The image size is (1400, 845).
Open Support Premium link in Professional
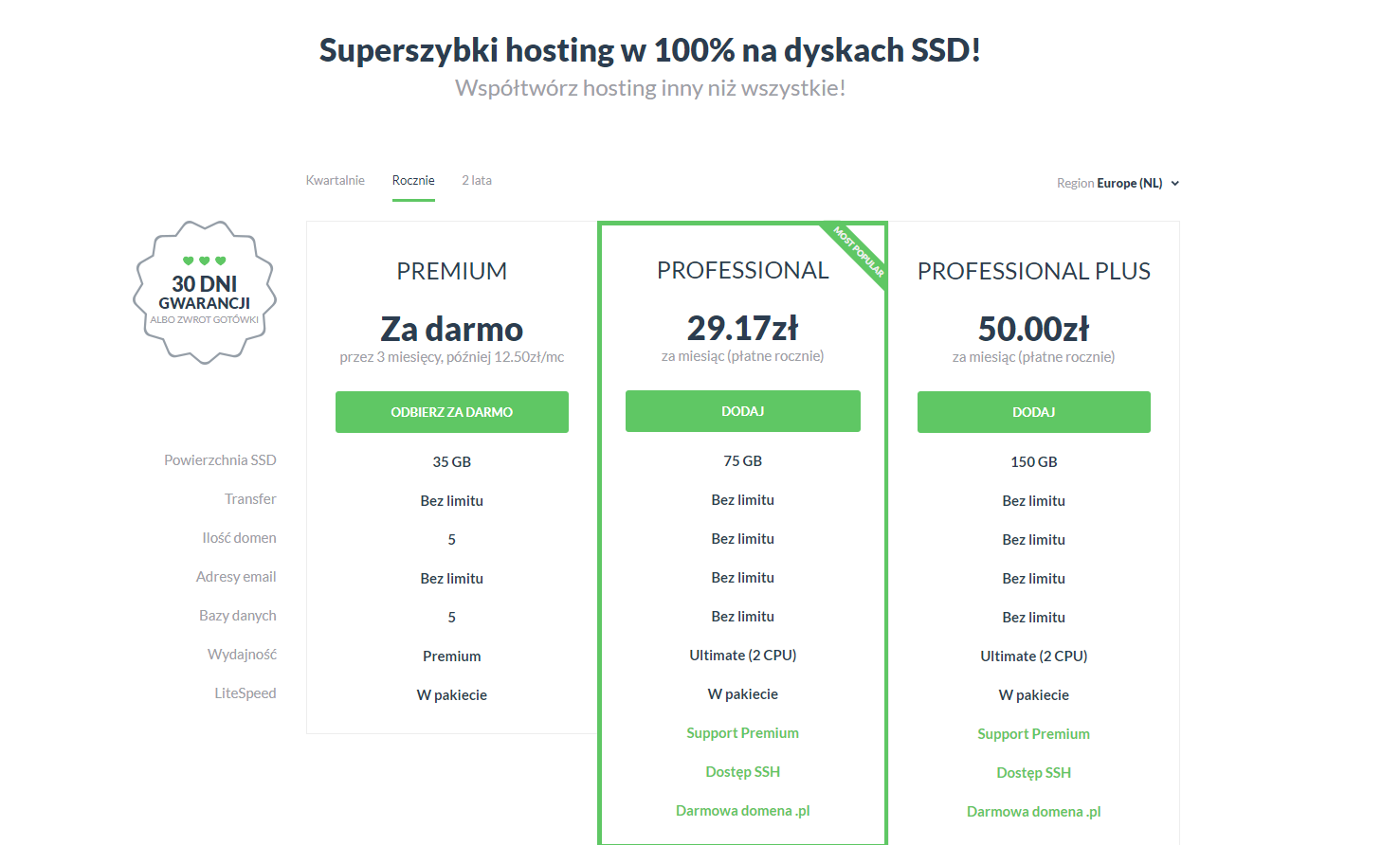[742, 733]
